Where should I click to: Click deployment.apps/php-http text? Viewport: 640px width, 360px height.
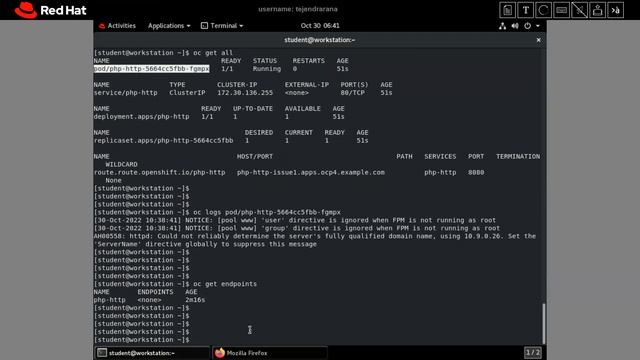pyautogui.click(x=141, y=117)
